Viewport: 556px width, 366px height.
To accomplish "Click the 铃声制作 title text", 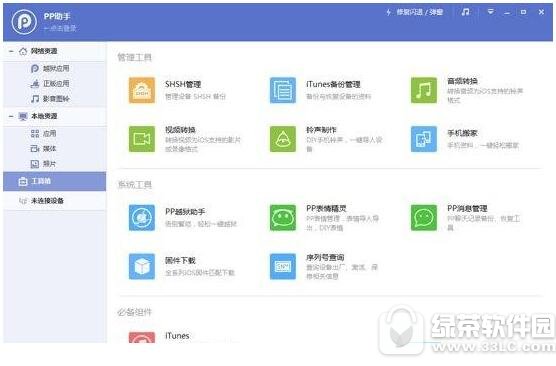I will 321,129.
